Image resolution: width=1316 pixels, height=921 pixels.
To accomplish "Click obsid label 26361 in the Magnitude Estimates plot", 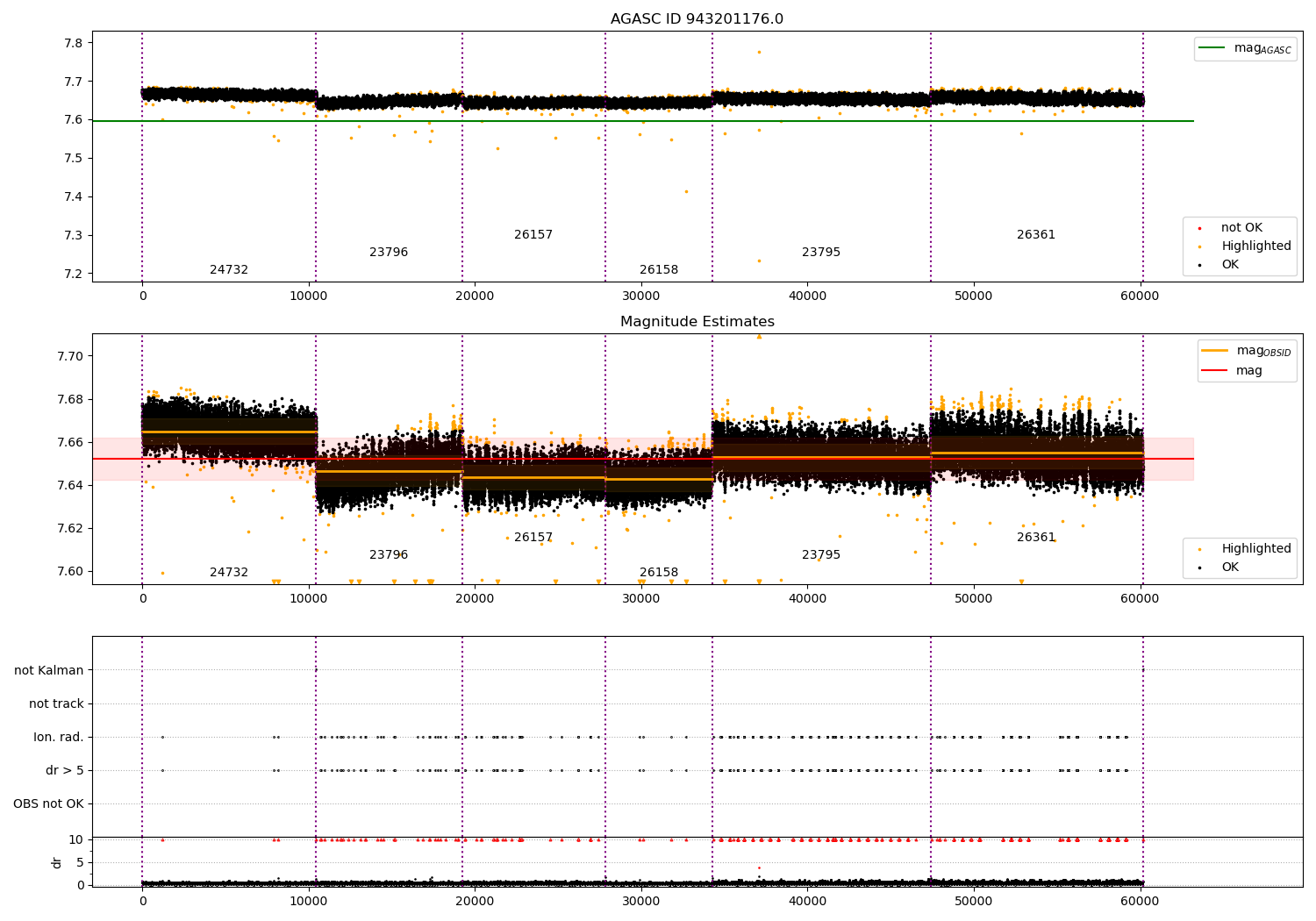I will click(x=1036, y=538).
